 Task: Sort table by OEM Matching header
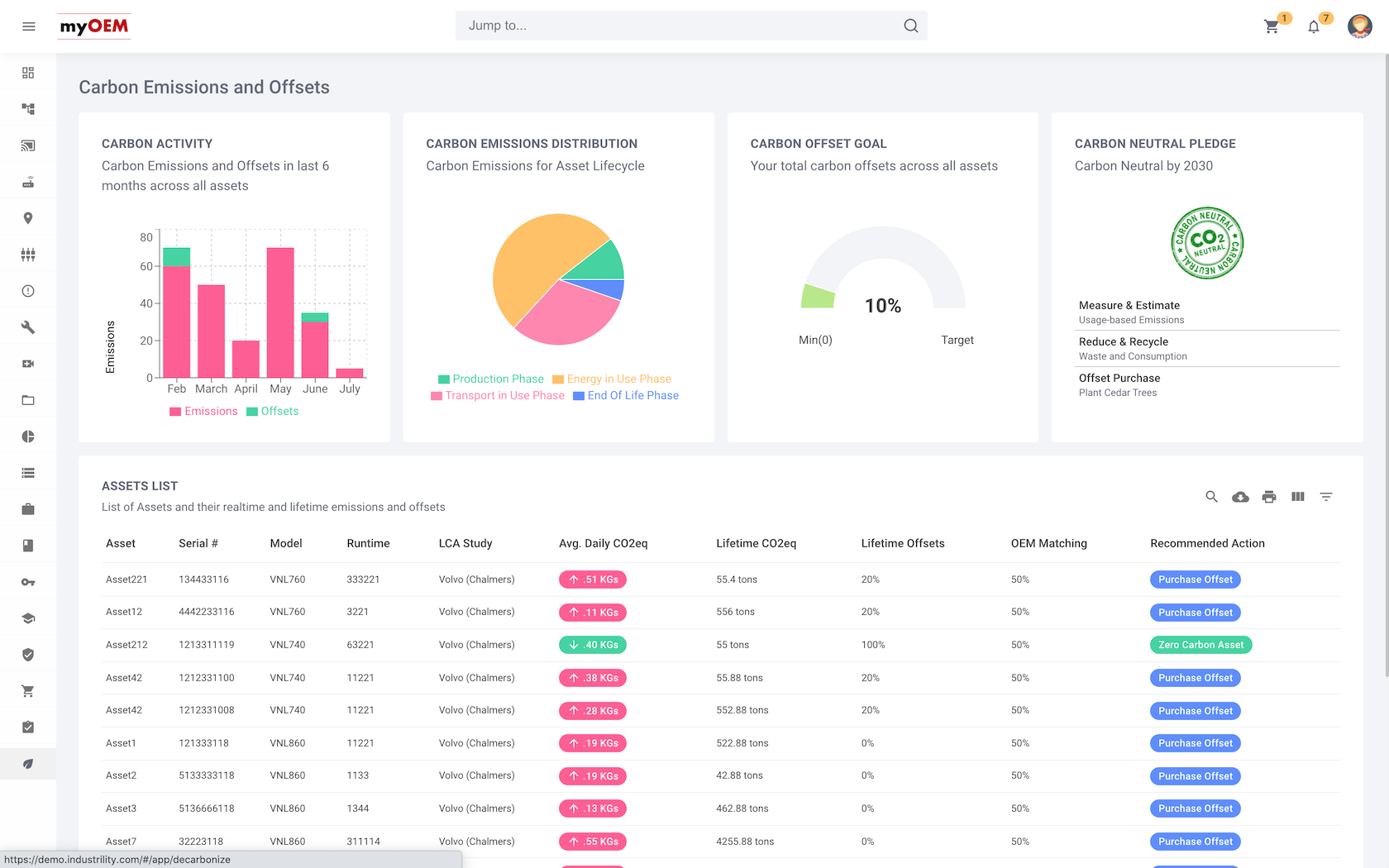pos(1048,543)
